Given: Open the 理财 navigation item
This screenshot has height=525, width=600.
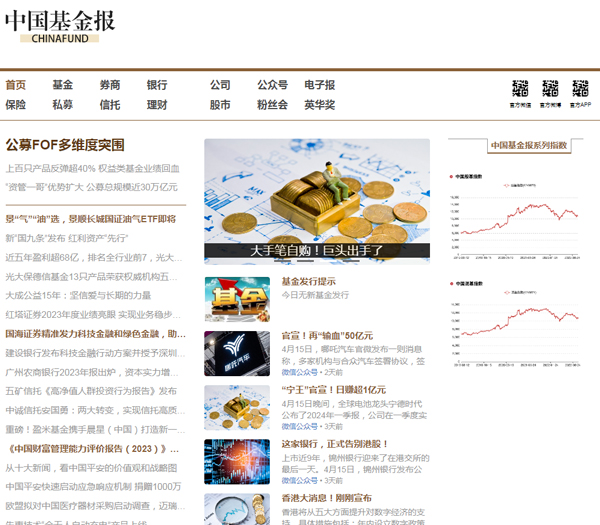Looking at the screenshot, I should [x=157, y=104].
